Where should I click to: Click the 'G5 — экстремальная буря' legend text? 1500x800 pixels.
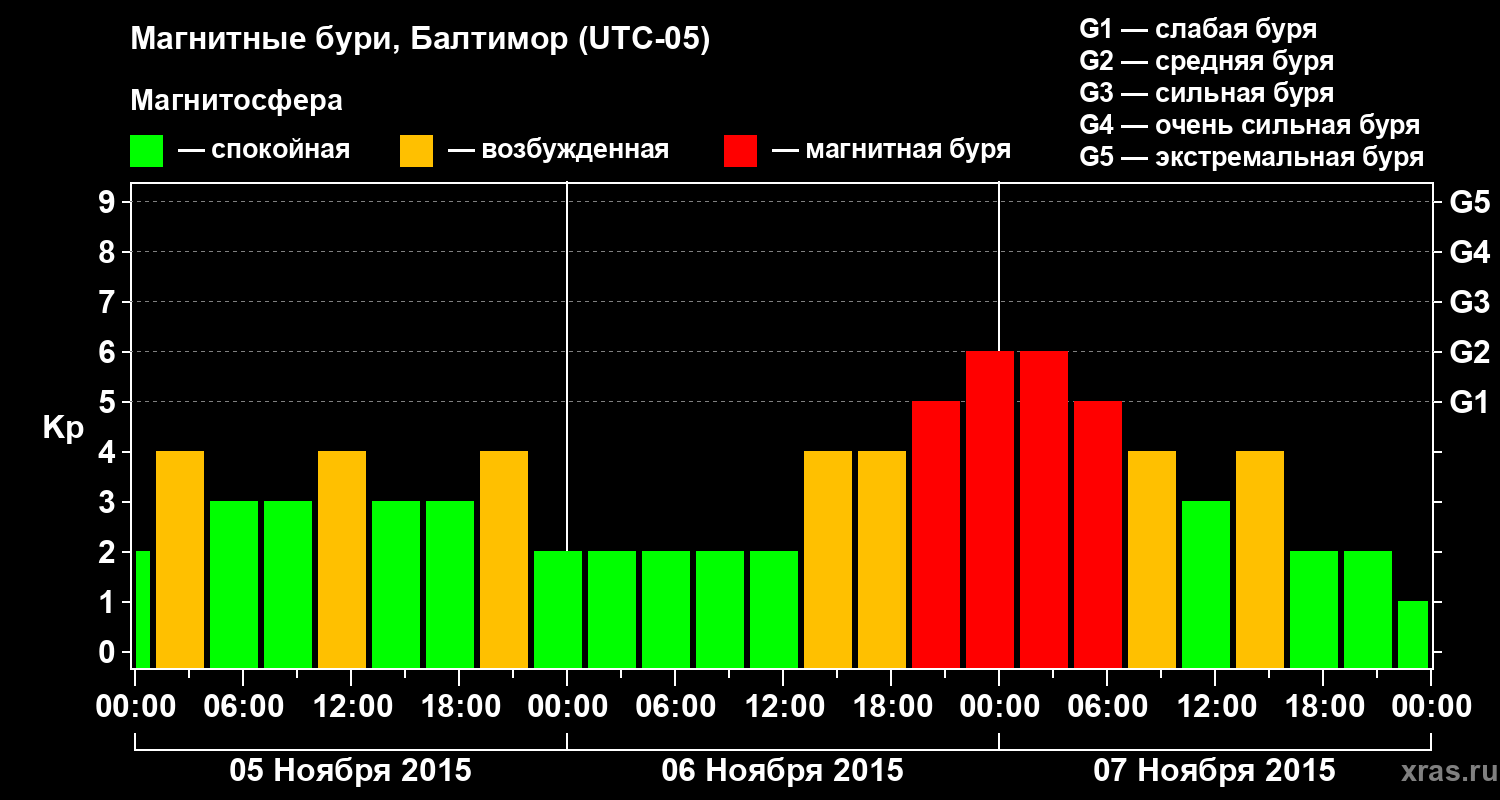click(x=1252, y=157)
